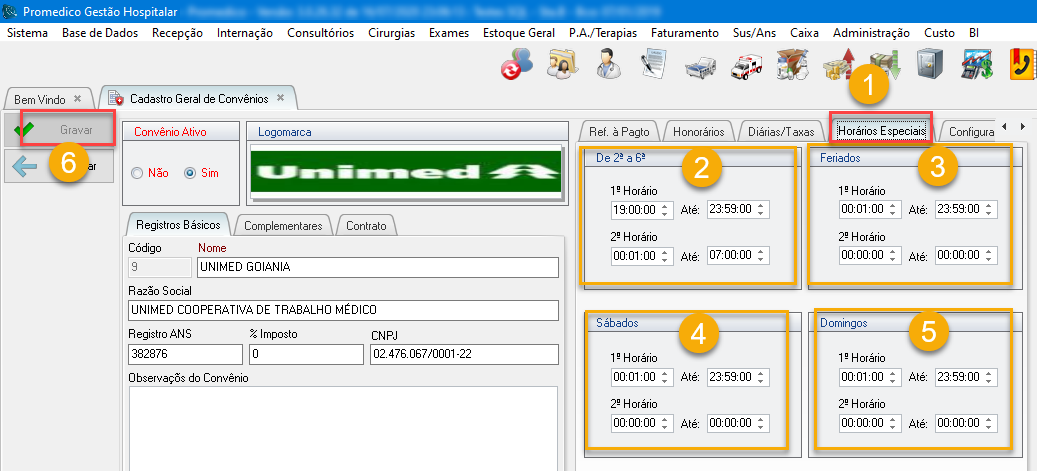
Task: Click the Observações do Convênio text area
Action: pos(343,429)
